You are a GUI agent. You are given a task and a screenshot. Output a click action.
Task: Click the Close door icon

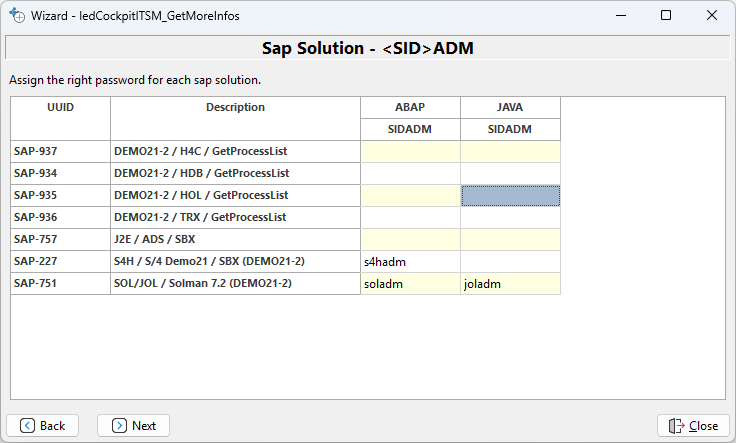tap(677, 425)
